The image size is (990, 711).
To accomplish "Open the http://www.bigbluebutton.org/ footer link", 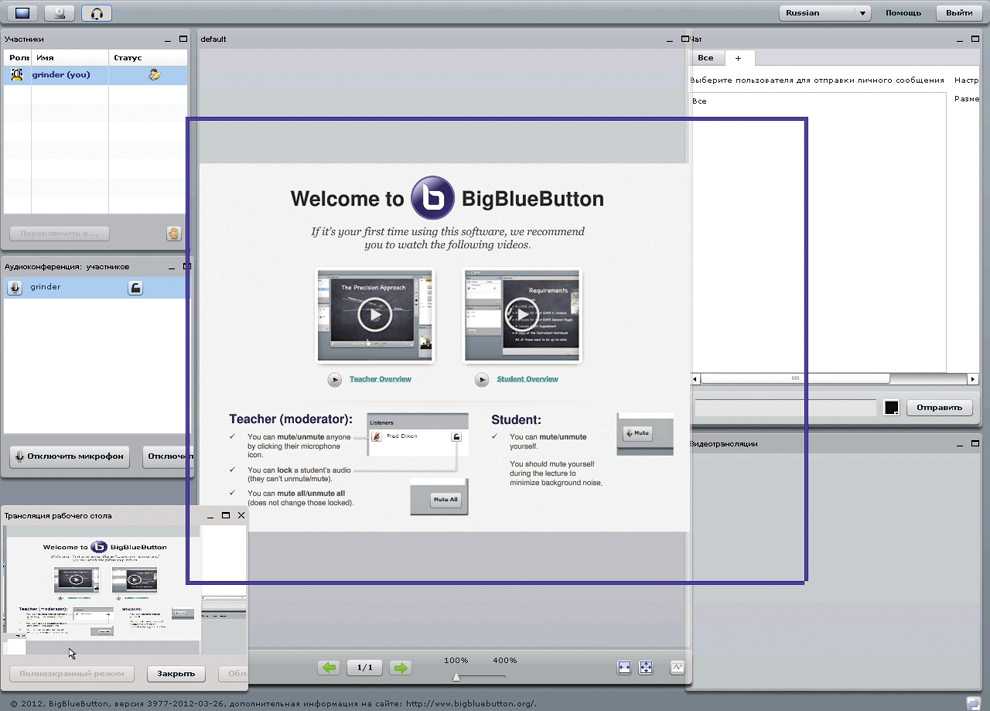I will 470,703.
